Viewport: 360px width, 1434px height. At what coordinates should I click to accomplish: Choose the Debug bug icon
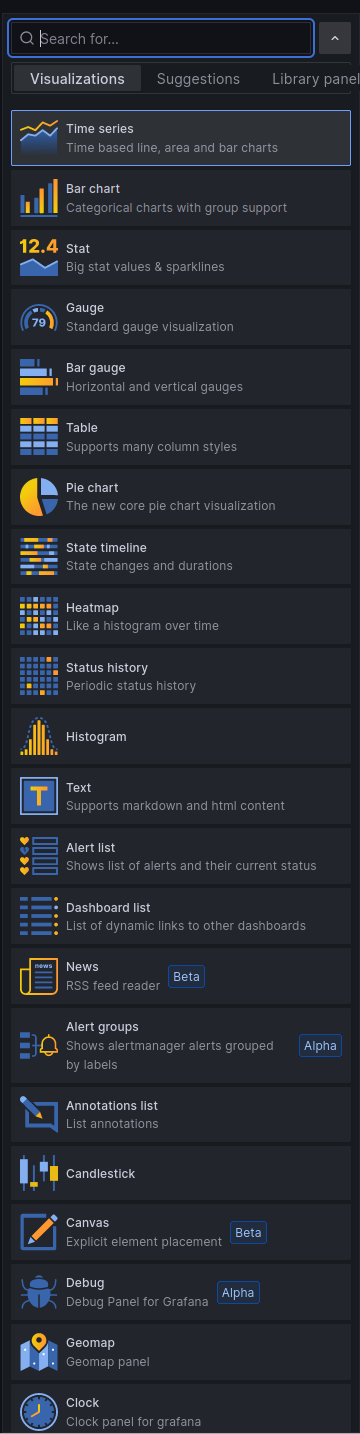click(x=39, y=1292)
